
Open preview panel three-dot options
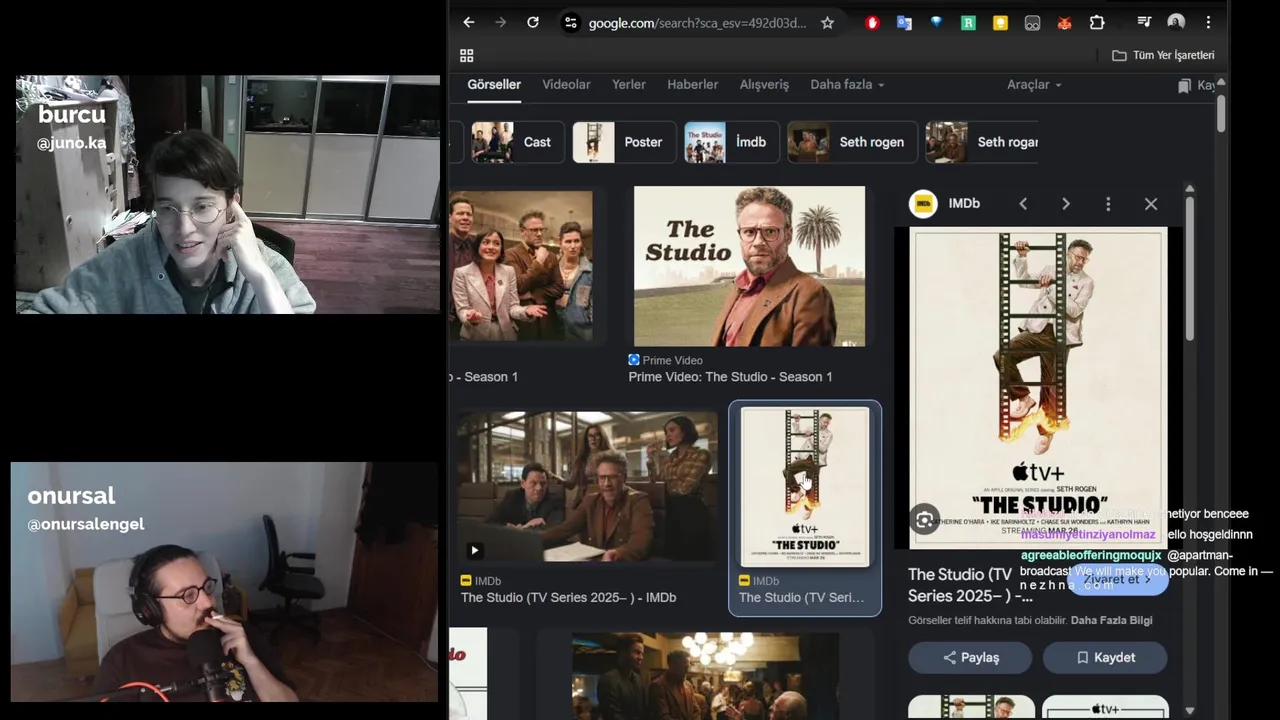point(1108,204)
